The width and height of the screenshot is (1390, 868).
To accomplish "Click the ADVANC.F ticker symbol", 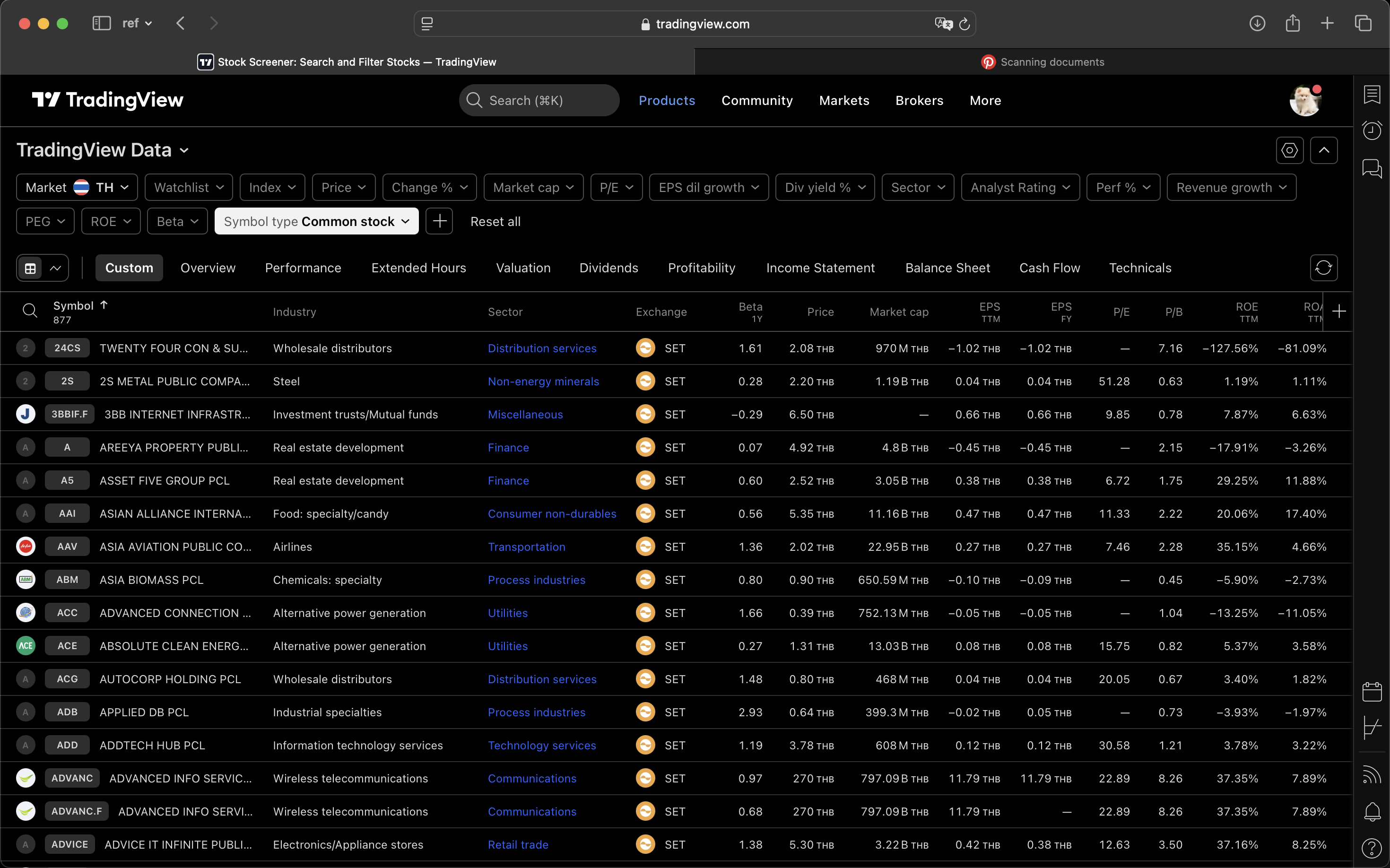I will [x=77, y=811].
